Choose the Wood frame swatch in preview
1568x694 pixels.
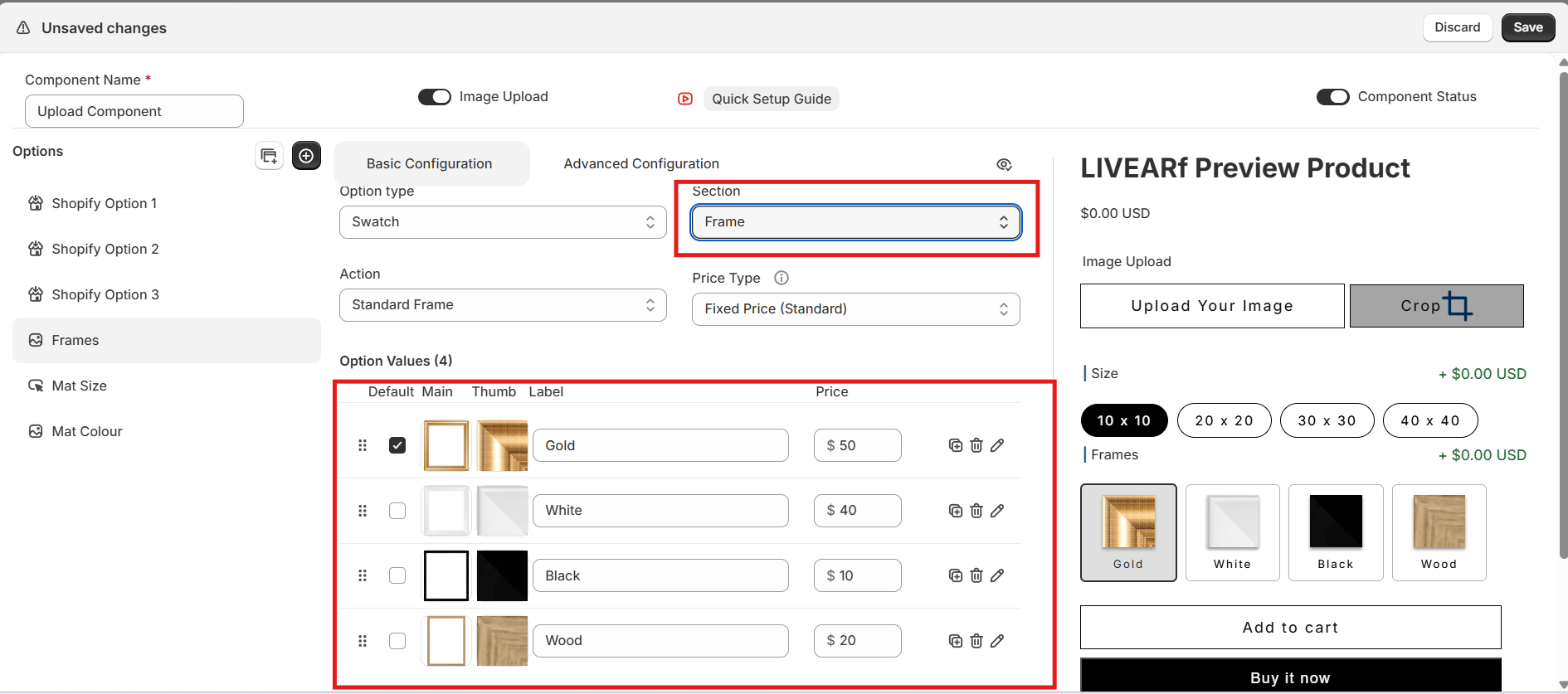[x=1439, y=532]
